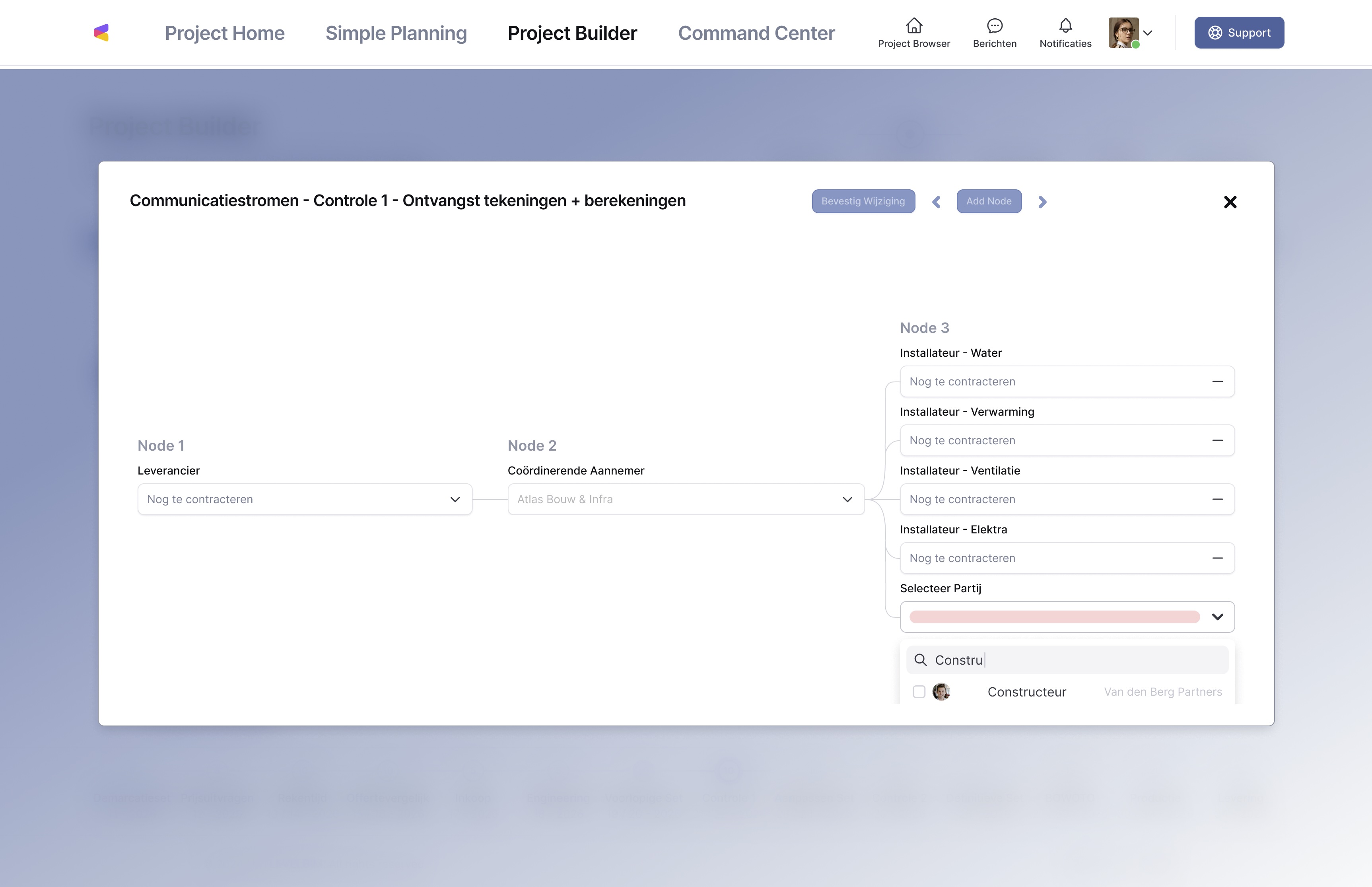Switch to the Command Center tab
The width and height of the screenshot is (1372, 887).
coord(756,33)
